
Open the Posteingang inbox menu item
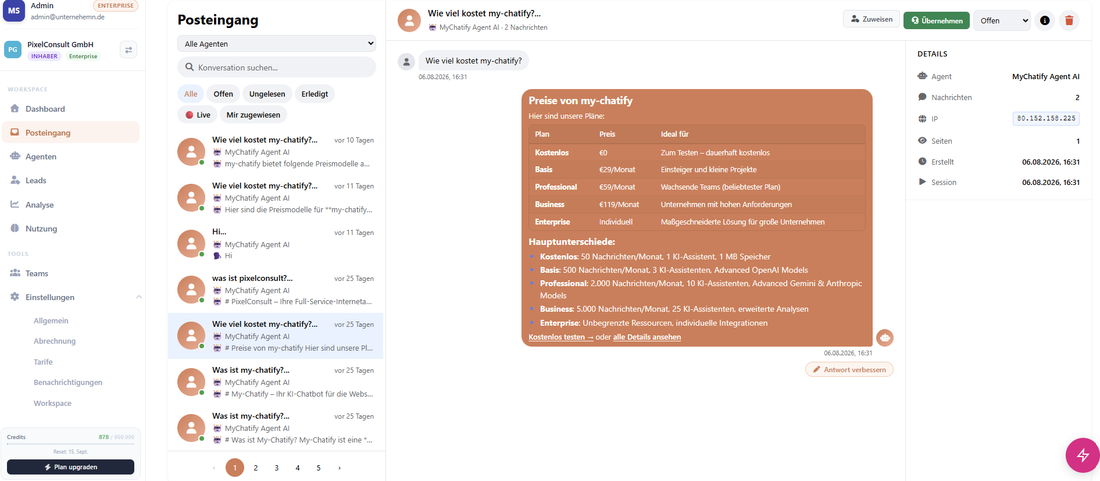tap(70, 132)
